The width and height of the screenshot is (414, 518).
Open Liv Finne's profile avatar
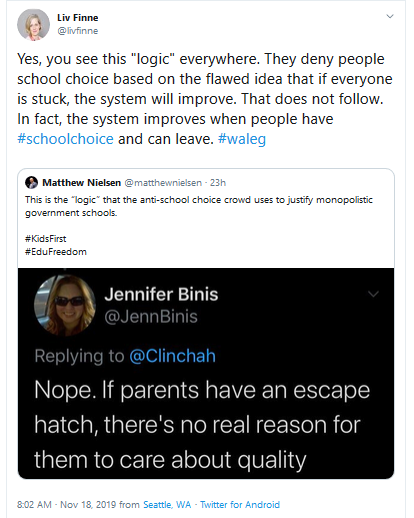[x=33, y=25]
